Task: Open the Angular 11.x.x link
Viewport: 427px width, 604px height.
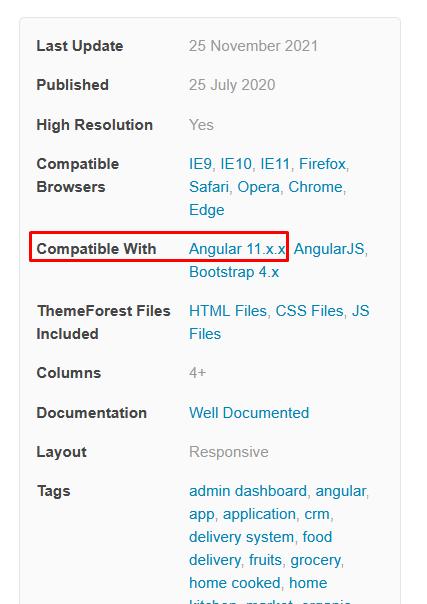Action: point(237,249)
